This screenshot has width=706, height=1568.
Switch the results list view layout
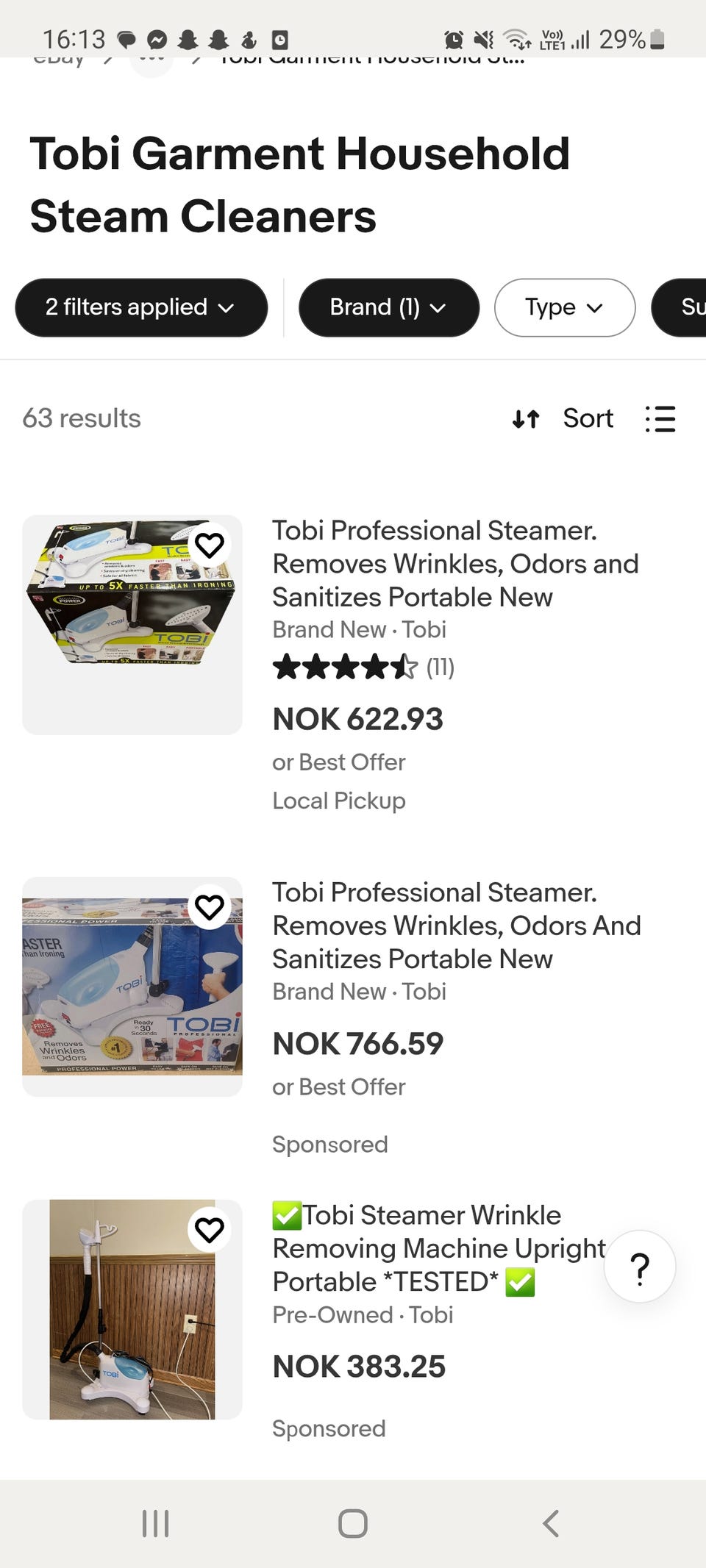coord(660,419)
